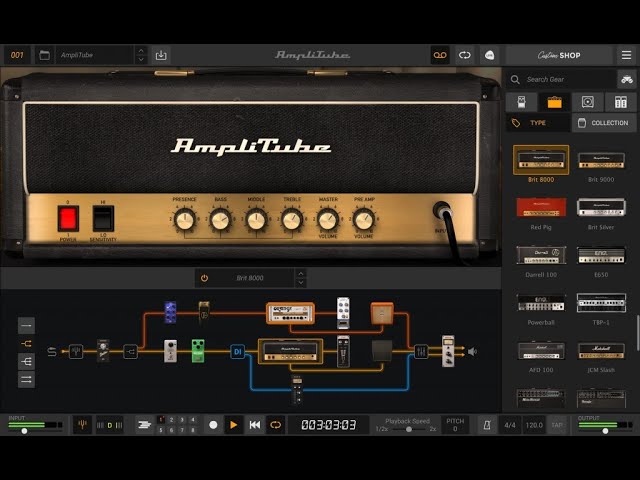Bypass Brit 8000 with power button
The width and height of the screenshot is (640, 480).
pos(204,278)
